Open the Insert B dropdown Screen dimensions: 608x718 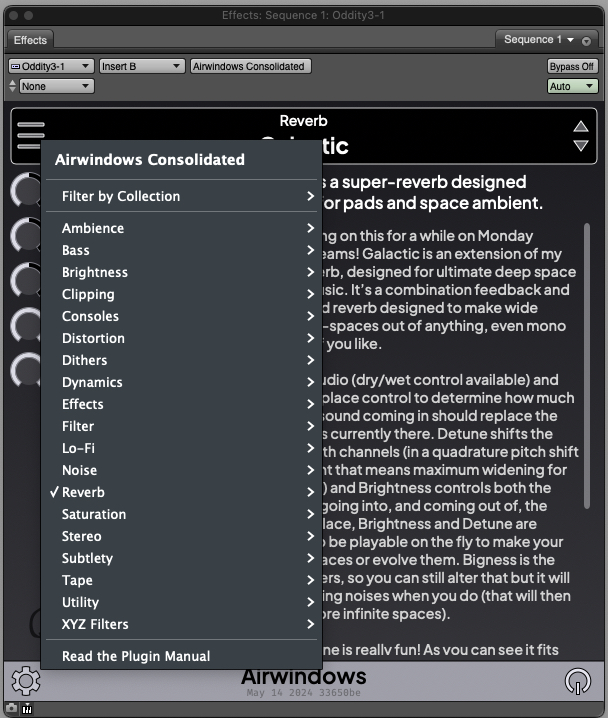pyautogui.click(x=142, y=66)
